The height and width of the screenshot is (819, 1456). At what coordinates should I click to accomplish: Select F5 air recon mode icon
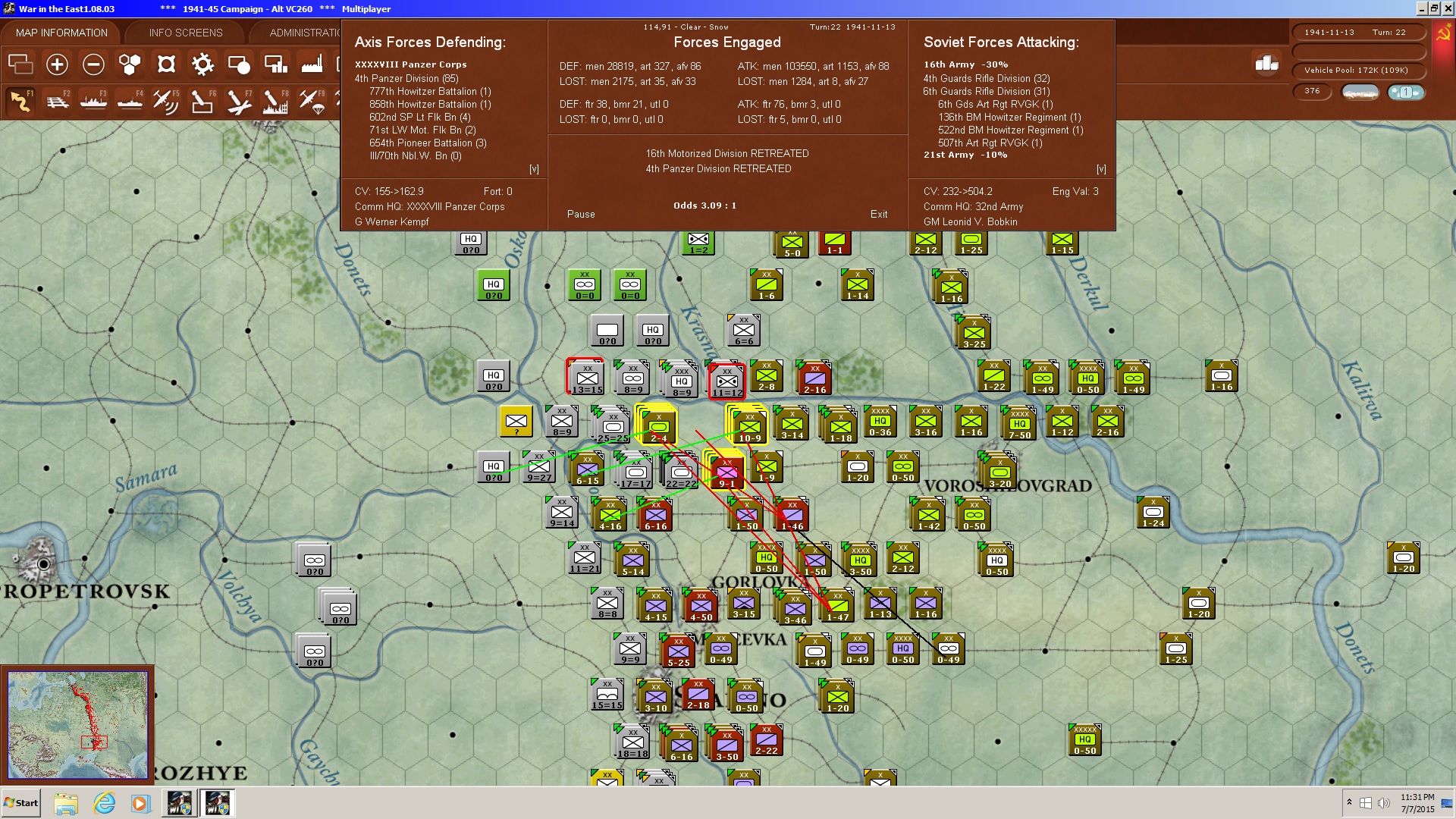pyautogui.click(x=165, y=101)
